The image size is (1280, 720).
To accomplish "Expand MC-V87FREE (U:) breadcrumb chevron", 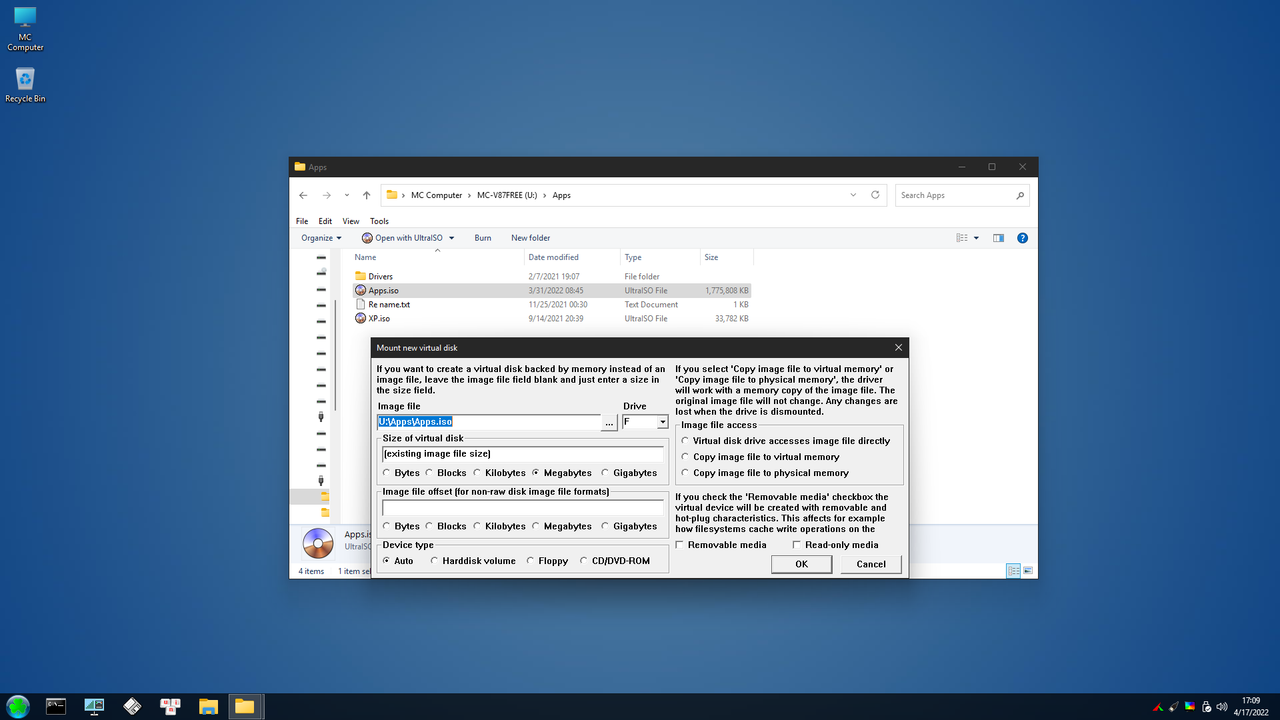I will (546, 195).
